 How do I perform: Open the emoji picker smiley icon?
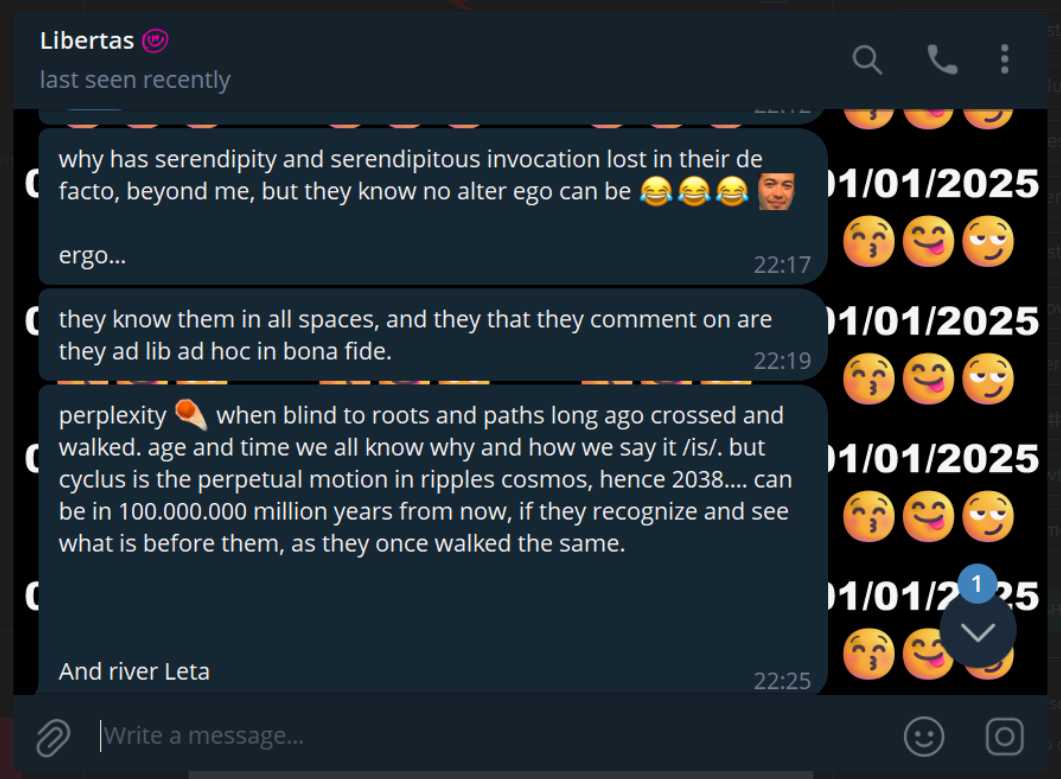click(x=923, y=737)
